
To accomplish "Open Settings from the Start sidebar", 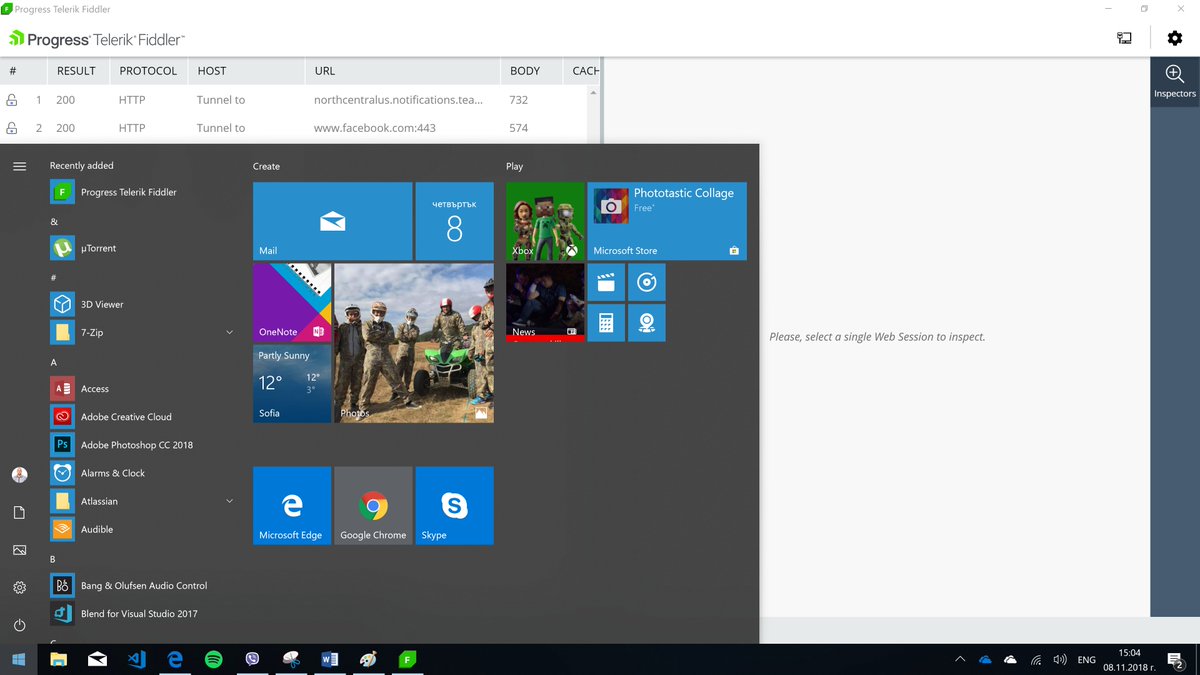I will pyautogui.click(x=19, y=588).
